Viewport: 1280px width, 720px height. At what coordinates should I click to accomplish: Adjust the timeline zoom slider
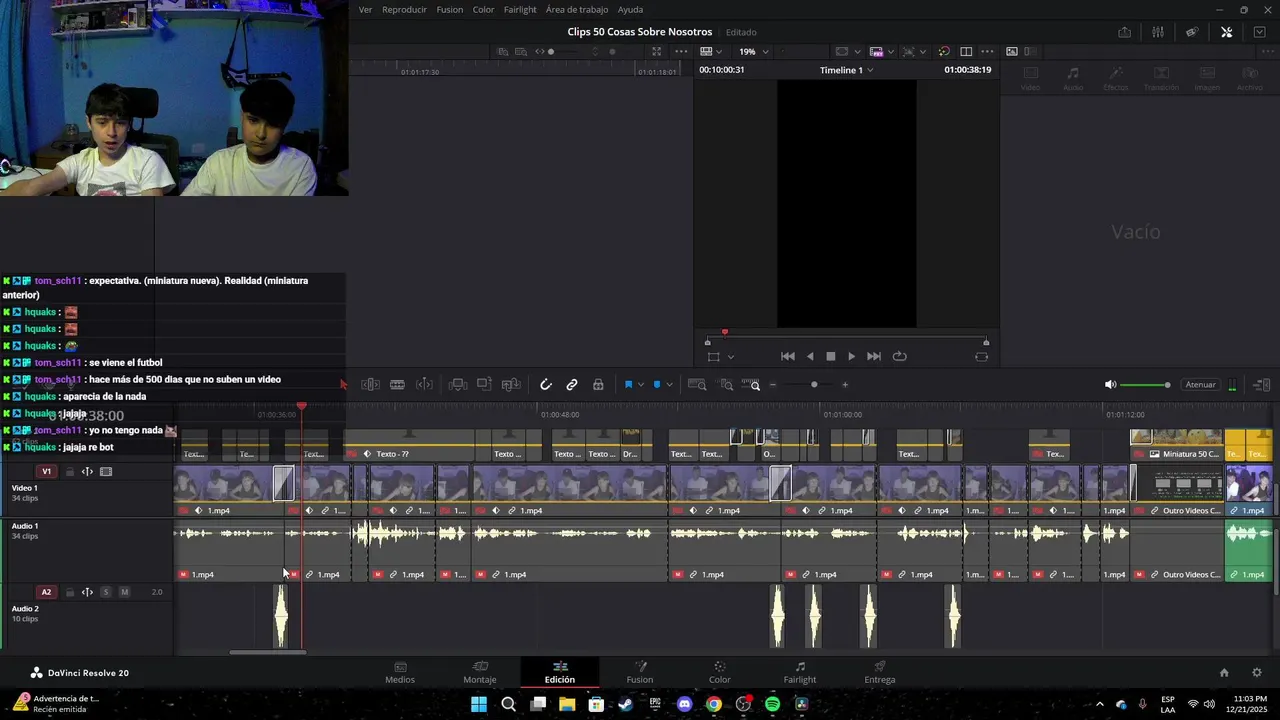click(x=814, y=385)
